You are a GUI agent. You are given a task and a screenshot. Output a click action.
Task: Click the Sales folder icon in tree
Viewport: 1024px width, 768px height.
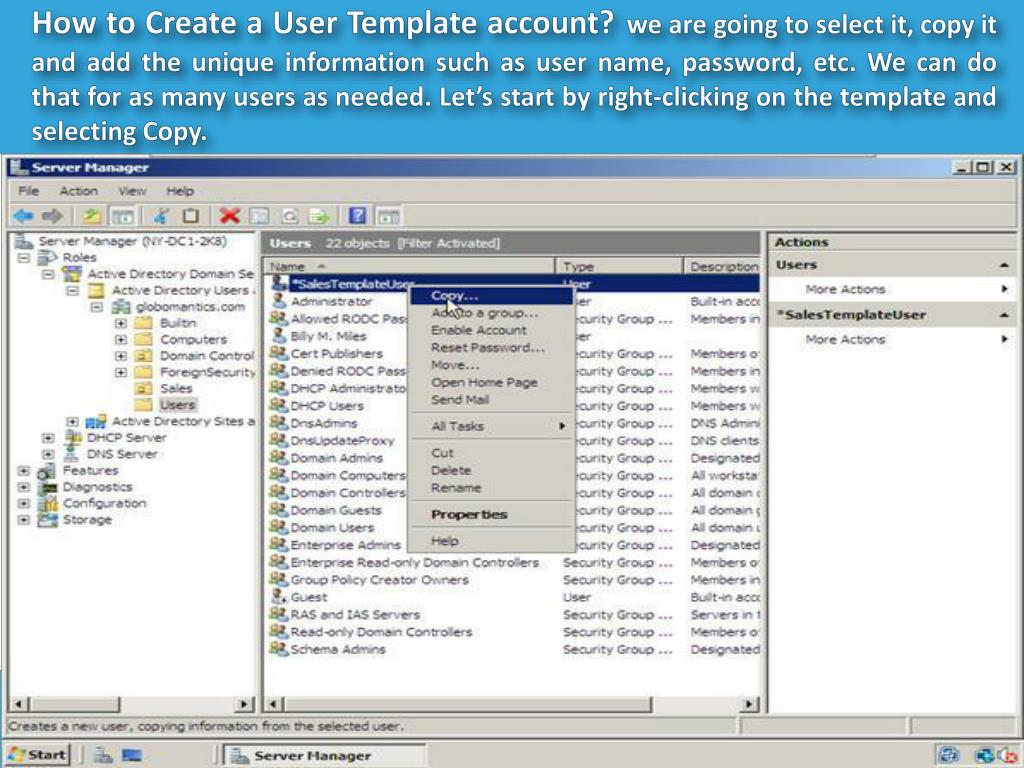(143, 388)
